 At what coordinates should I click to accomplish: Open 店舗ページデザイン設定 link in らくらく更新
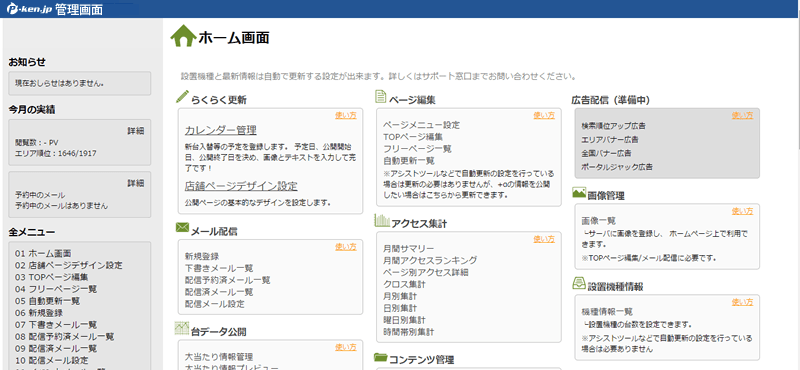pyautogui.click(x=241, y=186)
